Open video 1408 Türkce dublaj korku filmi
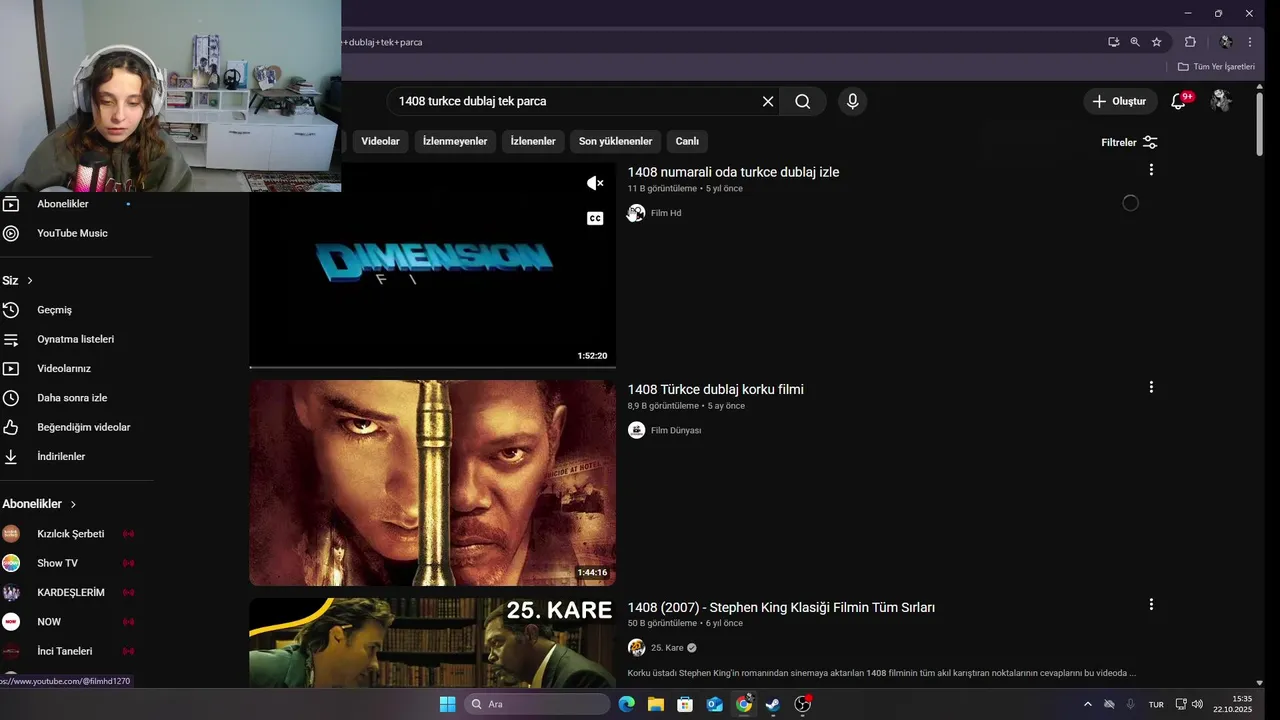1280x720 pixels. coord(715,389)
